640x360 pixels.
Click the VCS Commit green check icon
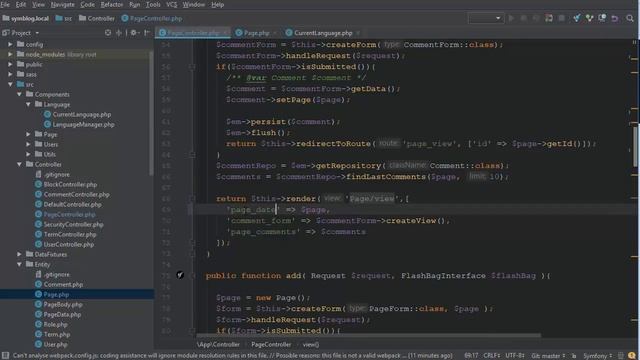click(589, 18)
